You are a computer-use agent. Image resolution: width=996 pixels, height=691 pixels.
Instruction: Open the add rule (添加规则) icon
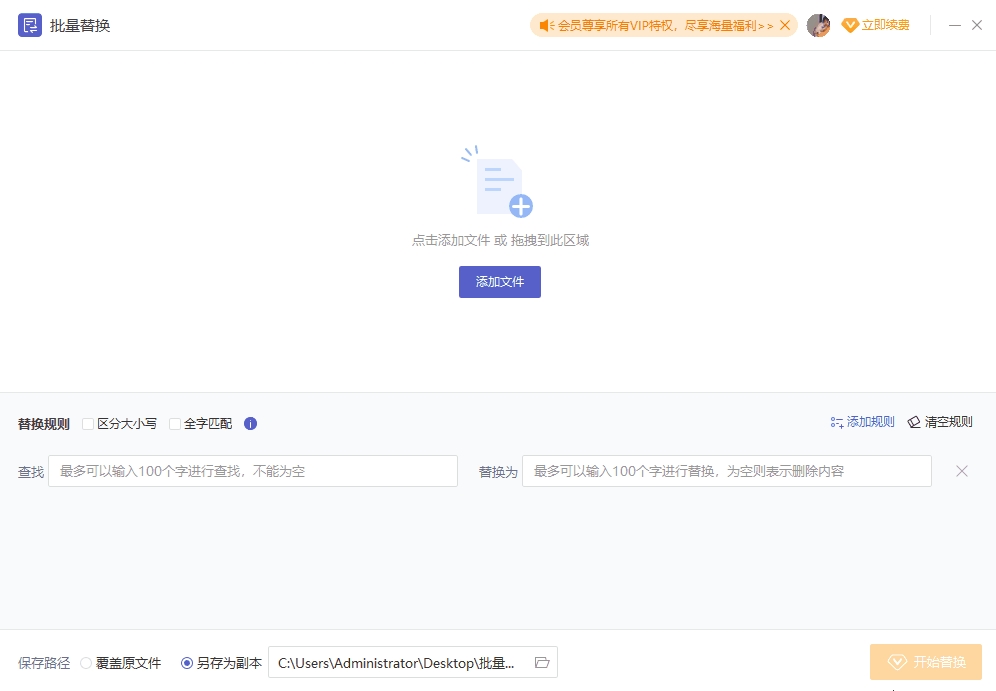[x=837, y=422]
